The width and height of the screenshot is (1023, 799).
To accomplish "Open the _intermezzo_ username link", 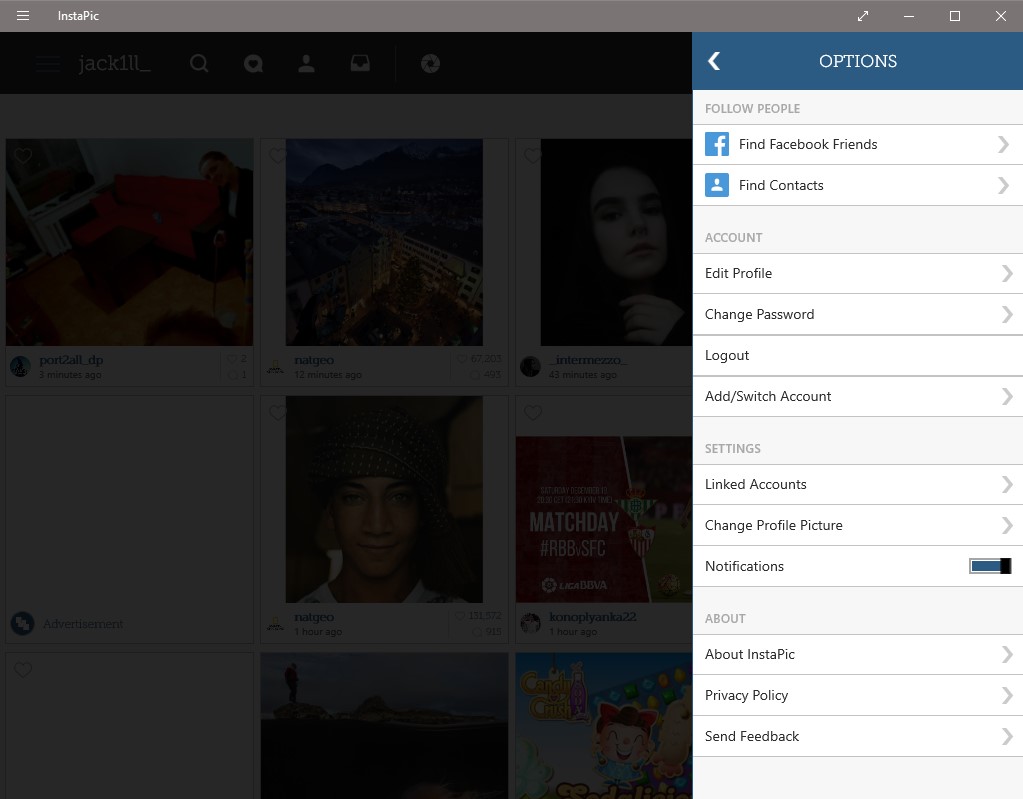I will pyautogui.click(x=588, y=360).
